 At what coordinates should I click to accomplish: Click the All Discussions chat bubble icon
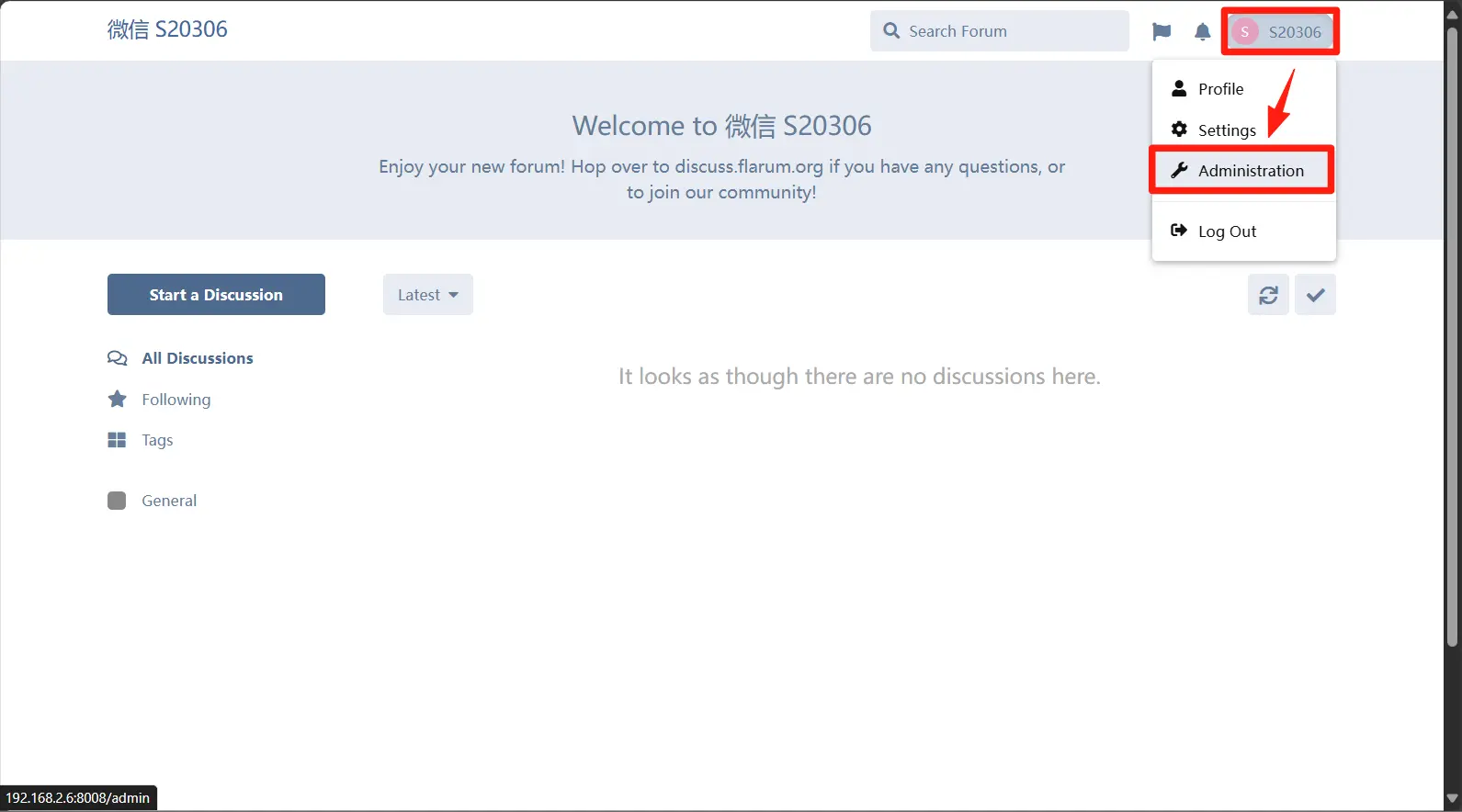(117, 358)
